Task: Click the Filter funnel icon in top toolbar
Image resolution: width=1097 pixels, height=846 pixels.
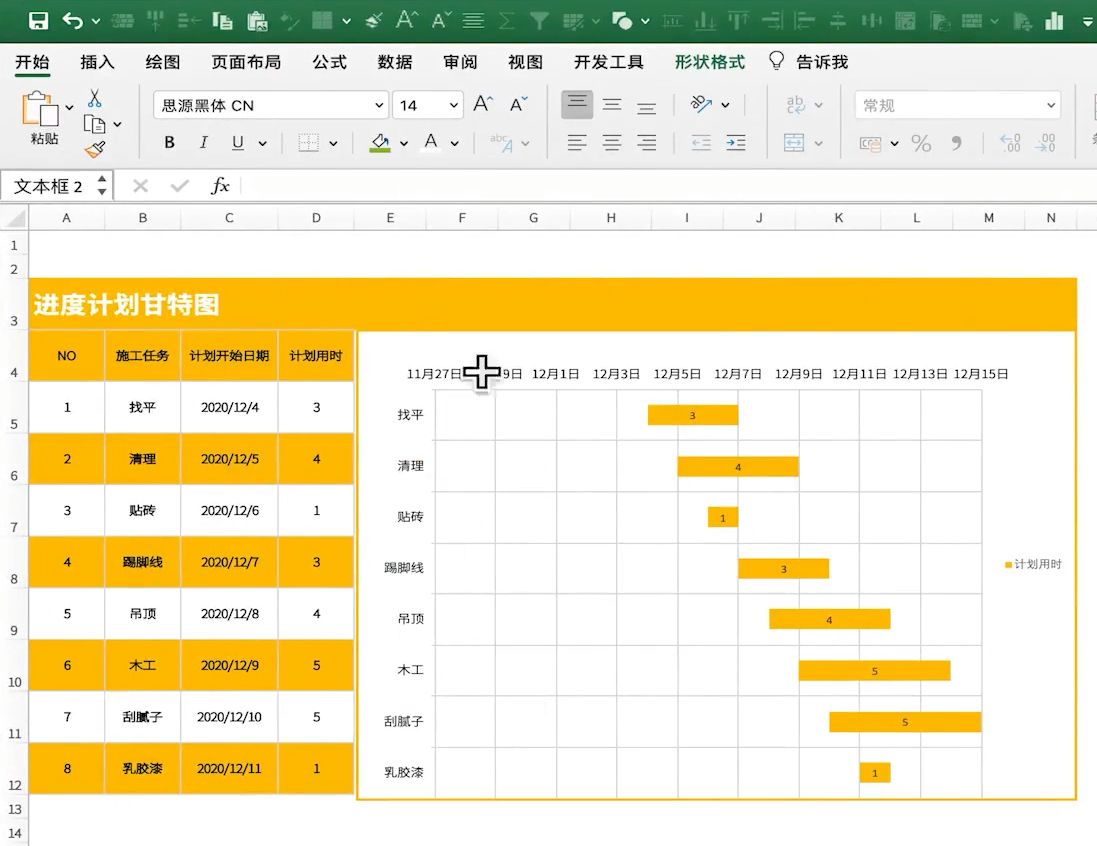Action: [539, 20]
